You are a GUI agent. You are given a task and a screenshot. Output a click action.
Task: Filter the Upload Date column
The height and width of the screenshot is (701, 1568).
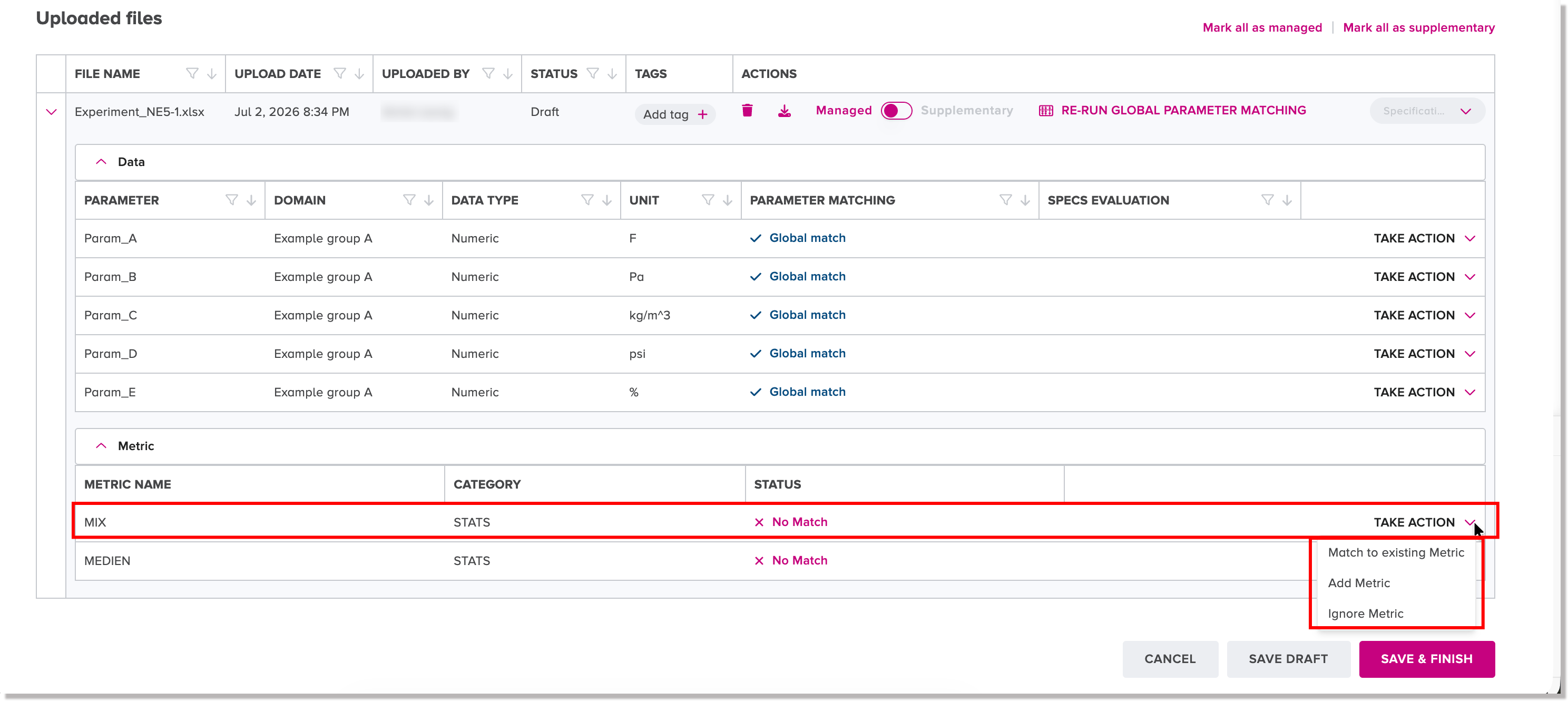(340, 74)
